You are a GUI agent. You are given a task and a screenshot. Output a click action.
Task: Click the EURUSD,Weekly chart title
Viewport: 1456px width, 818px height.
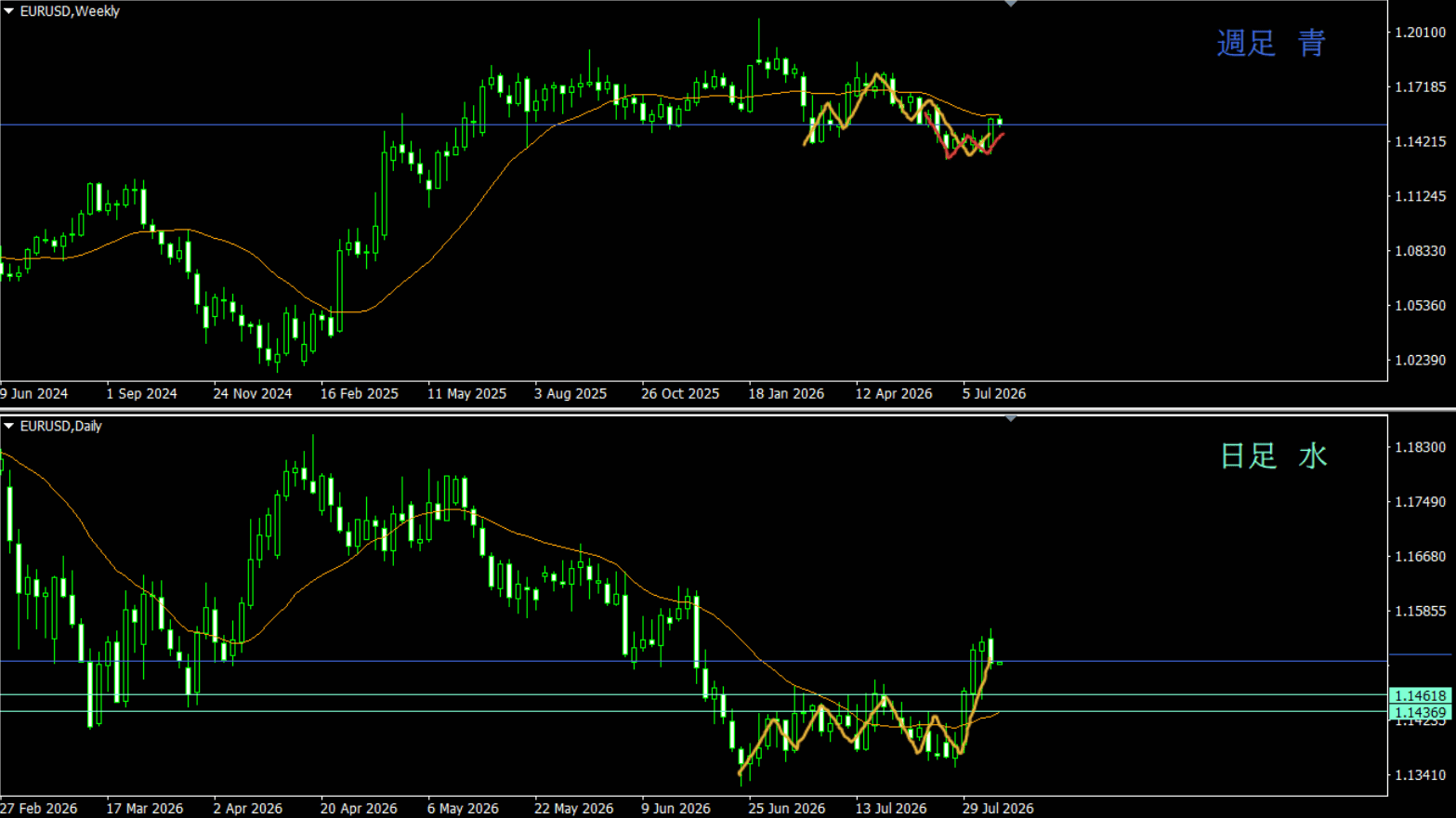coord(70,12)
